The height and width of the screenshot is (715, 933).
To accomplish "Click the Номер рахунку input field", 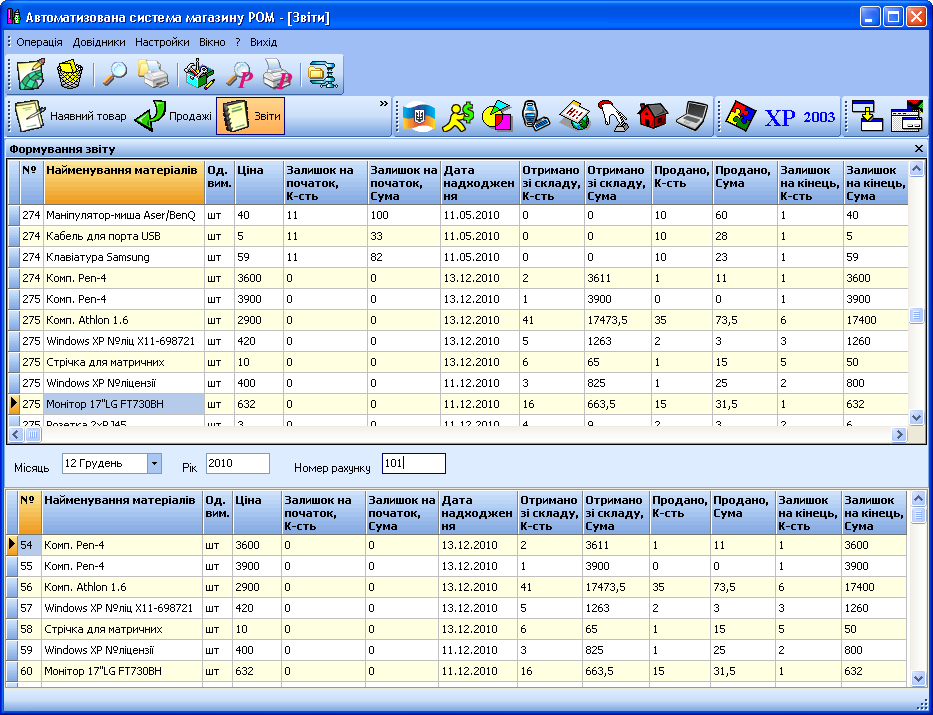I will (x=414, y=463).
